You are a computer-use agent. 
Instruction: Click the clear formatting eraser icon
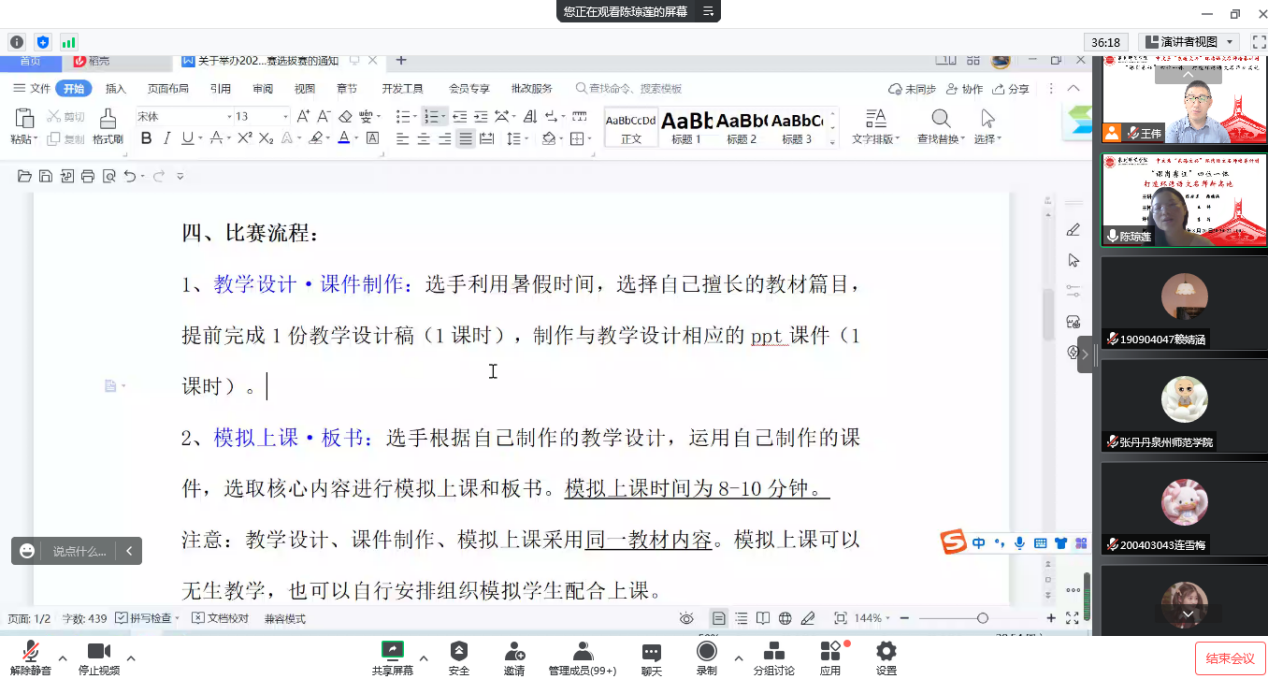tap(345, 116)
